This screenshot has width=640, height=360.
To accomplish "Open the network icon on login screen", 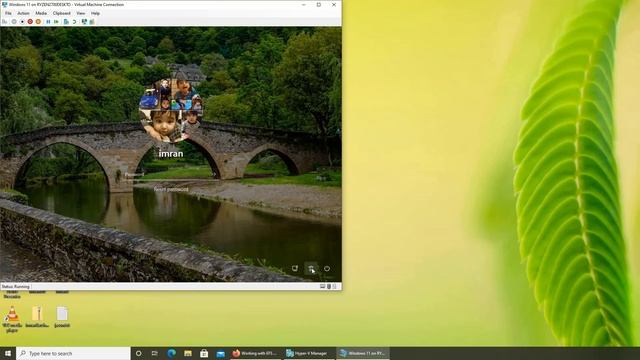I will point(295,268).
